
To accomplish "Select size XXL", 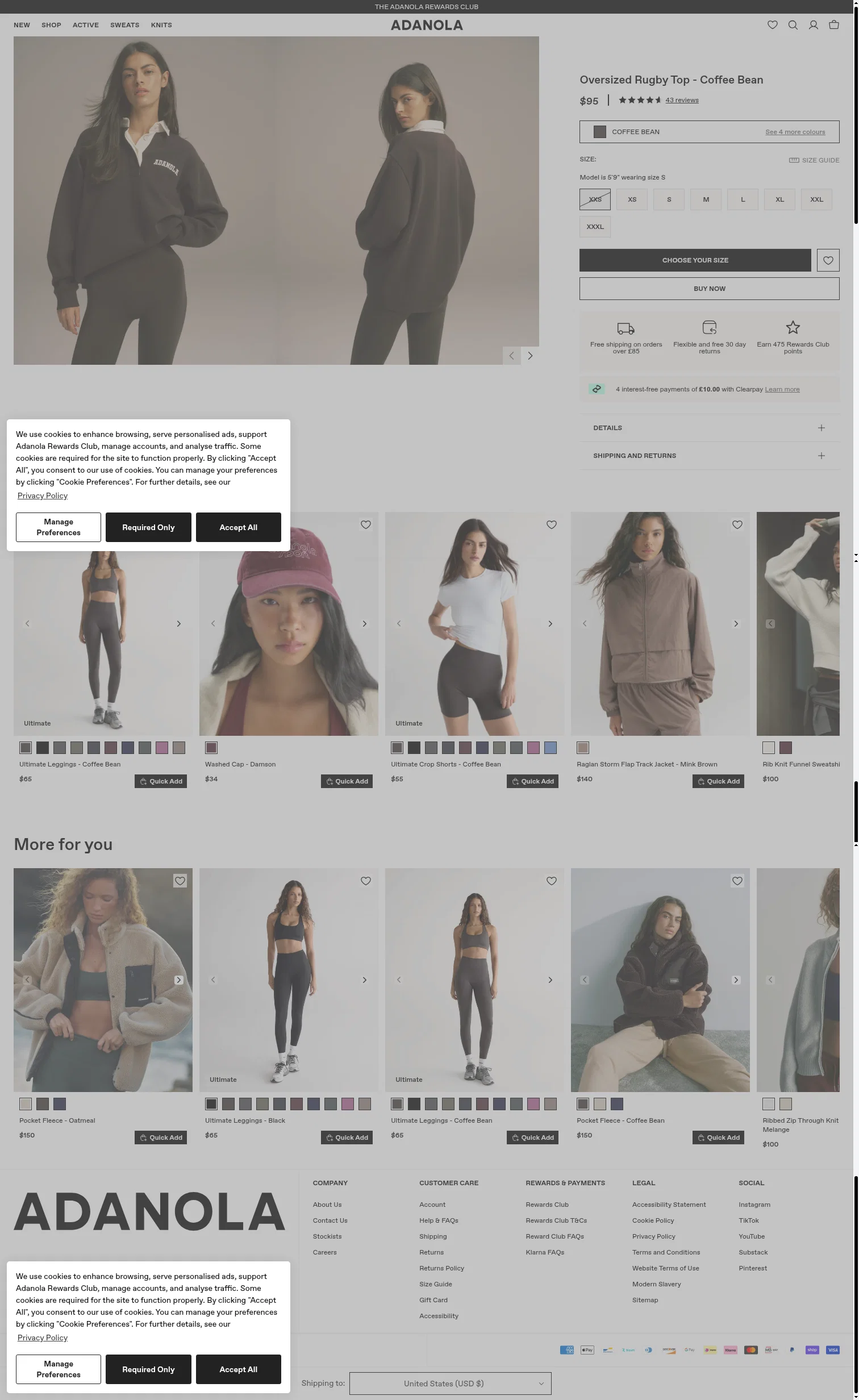I will pos(817,199).
